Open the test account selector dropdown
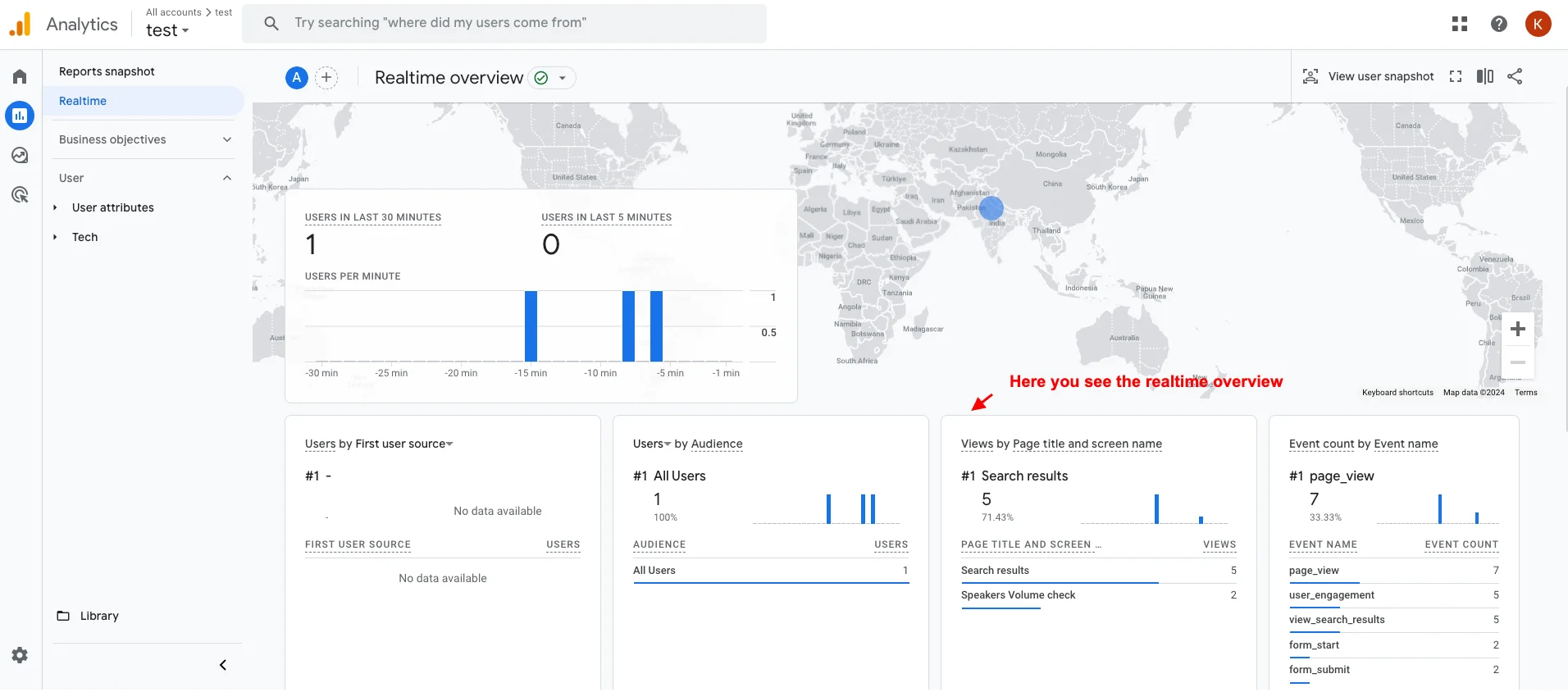Viewport: 1568px width, 692px height. [167, 31]
